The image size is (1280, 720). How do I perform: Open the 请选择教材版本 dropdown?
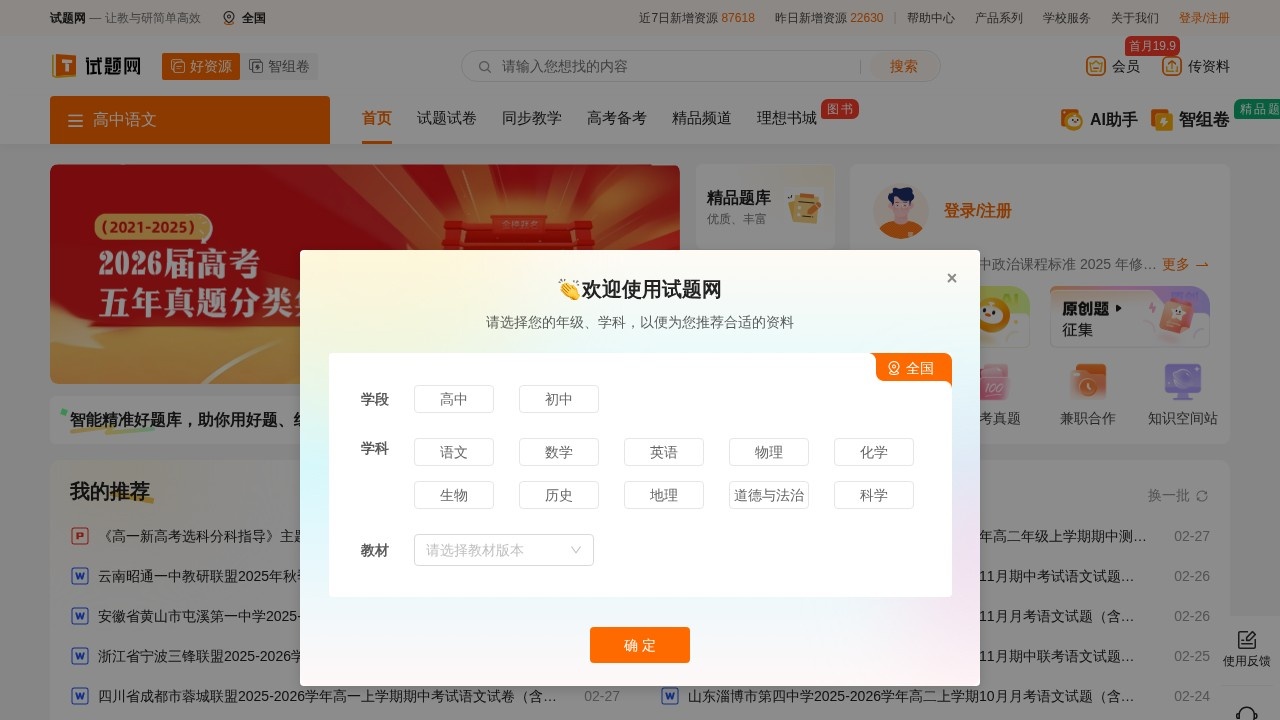pos(503,550)
